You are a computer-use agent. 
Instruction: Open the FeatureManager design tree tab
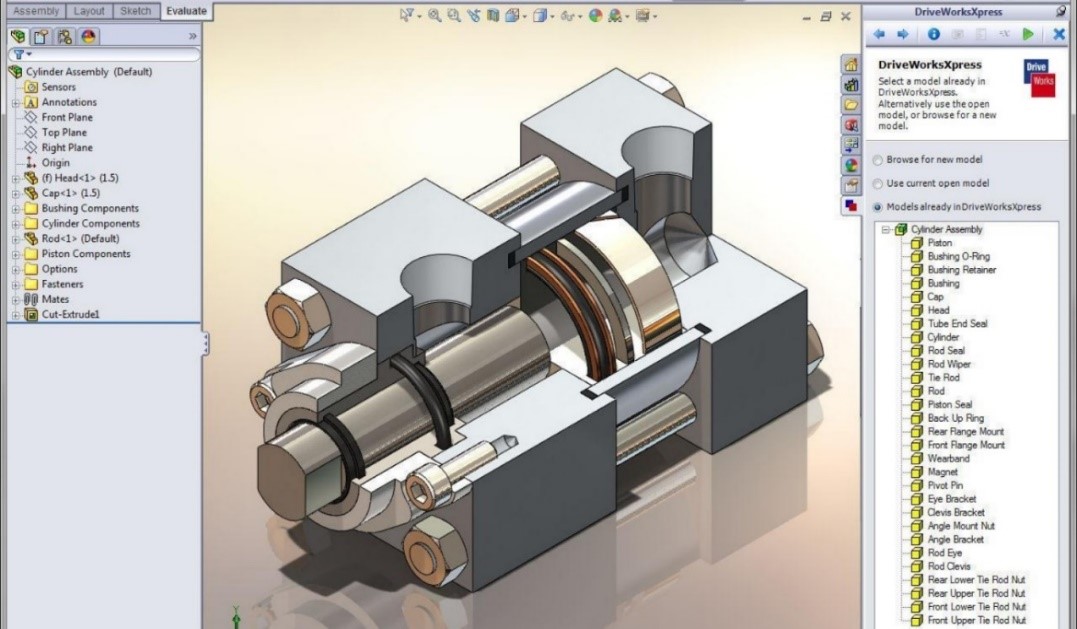(18, 36)
